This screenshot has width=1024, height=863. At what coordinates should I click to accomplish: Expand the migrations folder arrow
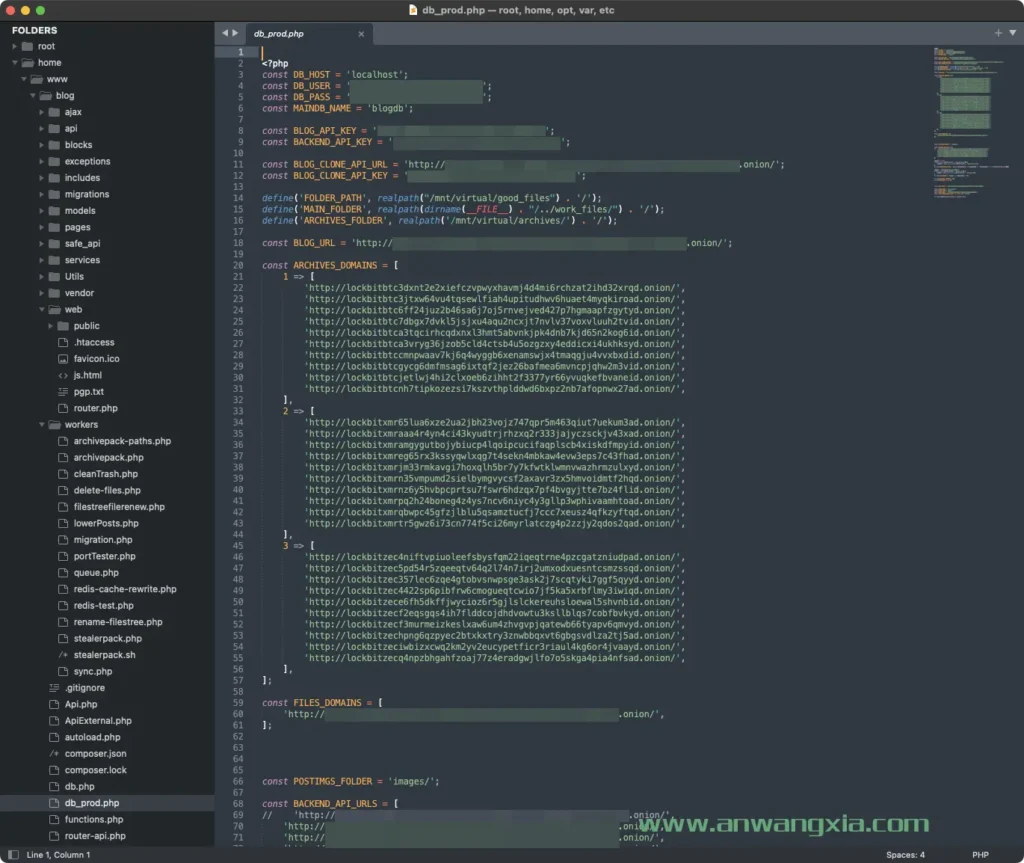[42, 194]
